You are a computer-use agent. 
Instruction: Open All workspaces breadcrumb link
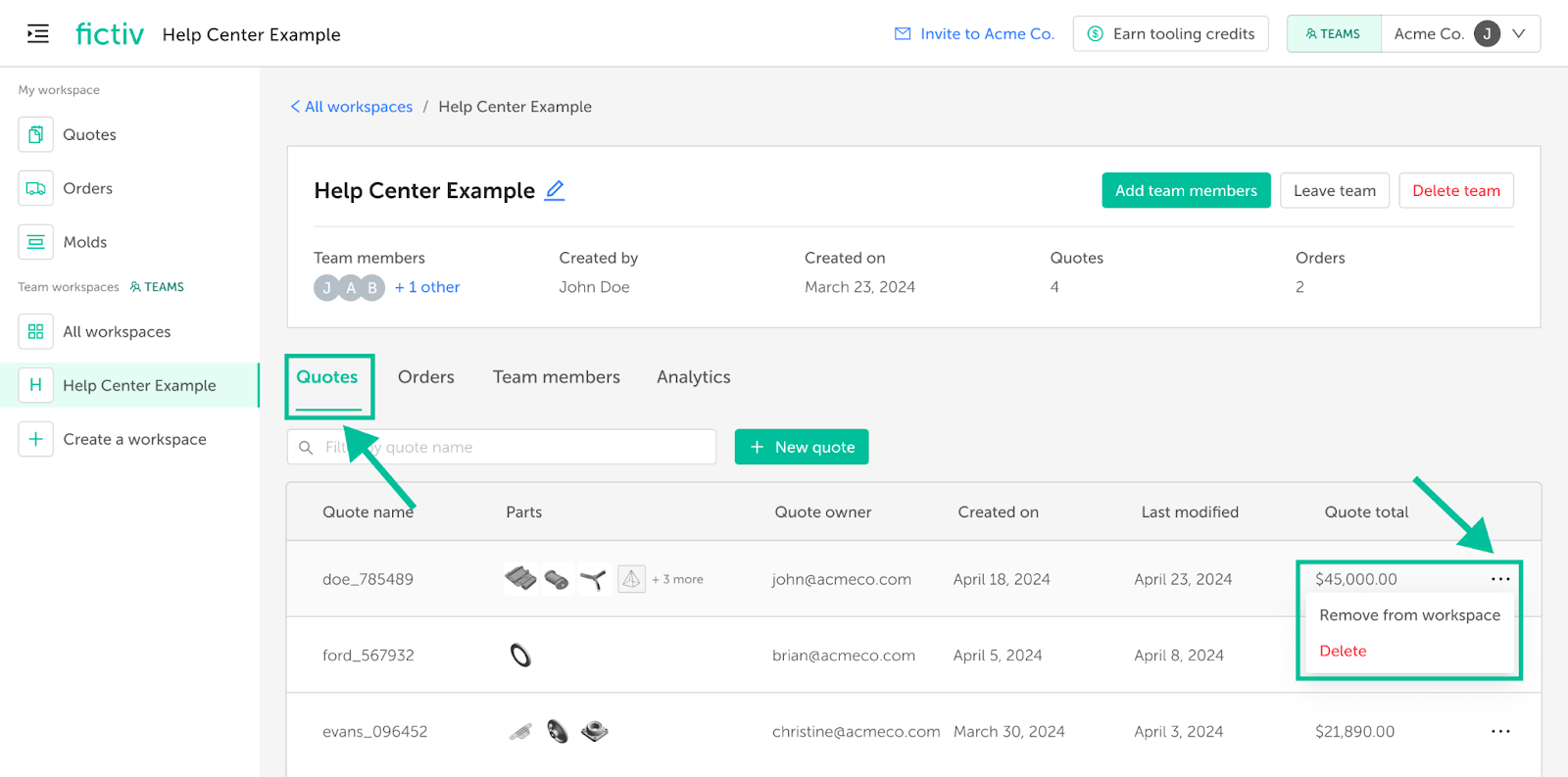pos(359,107)
